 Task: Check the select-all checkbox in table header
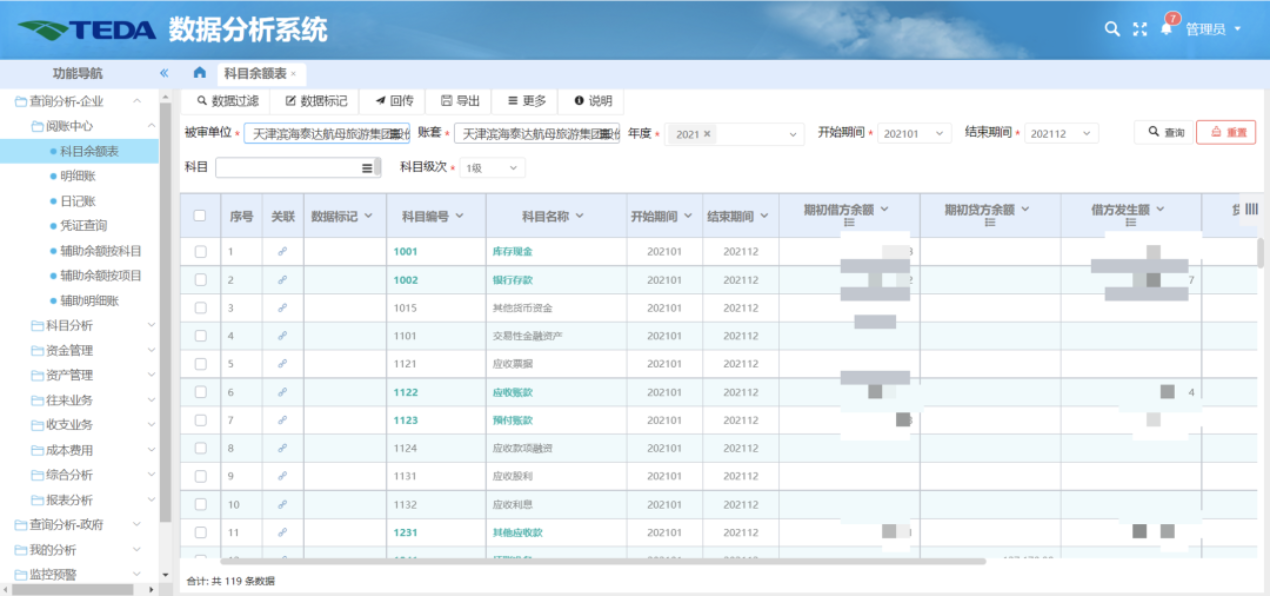[x=200, y=216]
